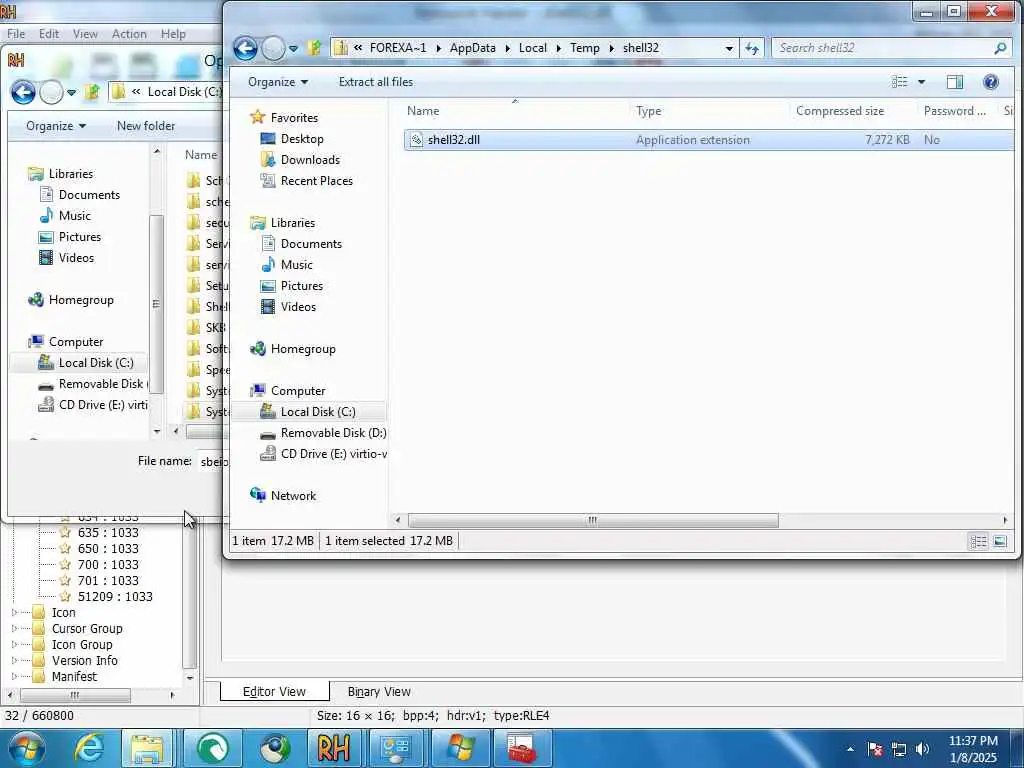Expand the Cursor Group folder
This screenshot has width=1024, height=768.
point(14,629)
